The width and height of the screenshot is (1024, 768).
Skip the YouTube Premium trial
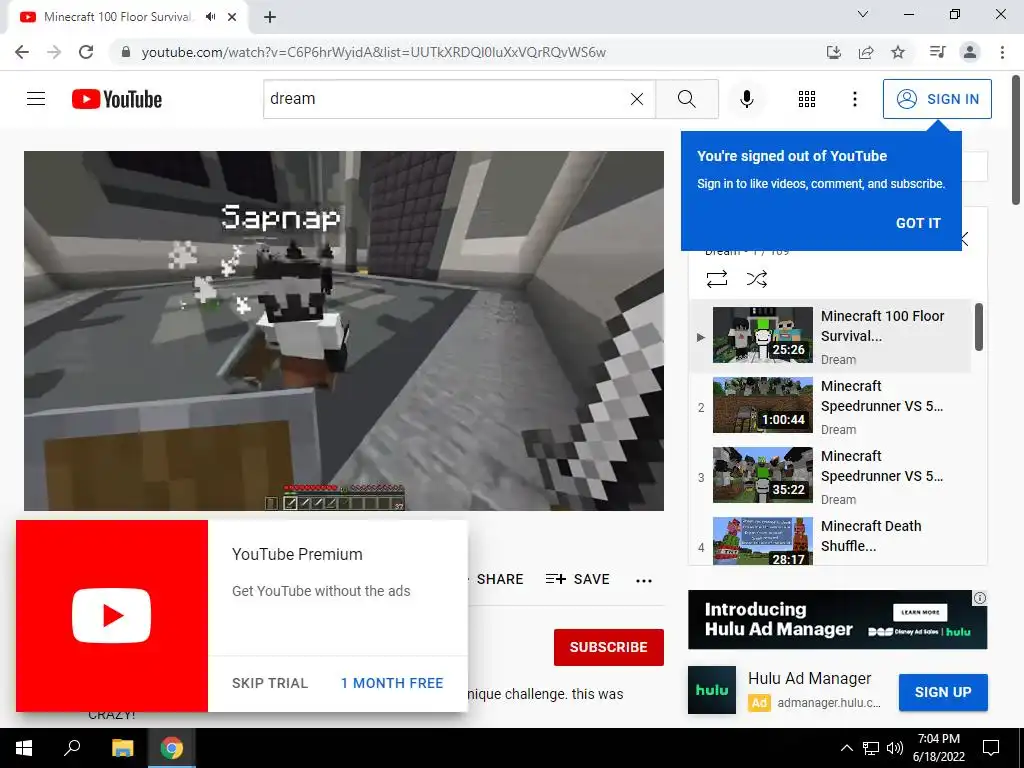point(270,683)
